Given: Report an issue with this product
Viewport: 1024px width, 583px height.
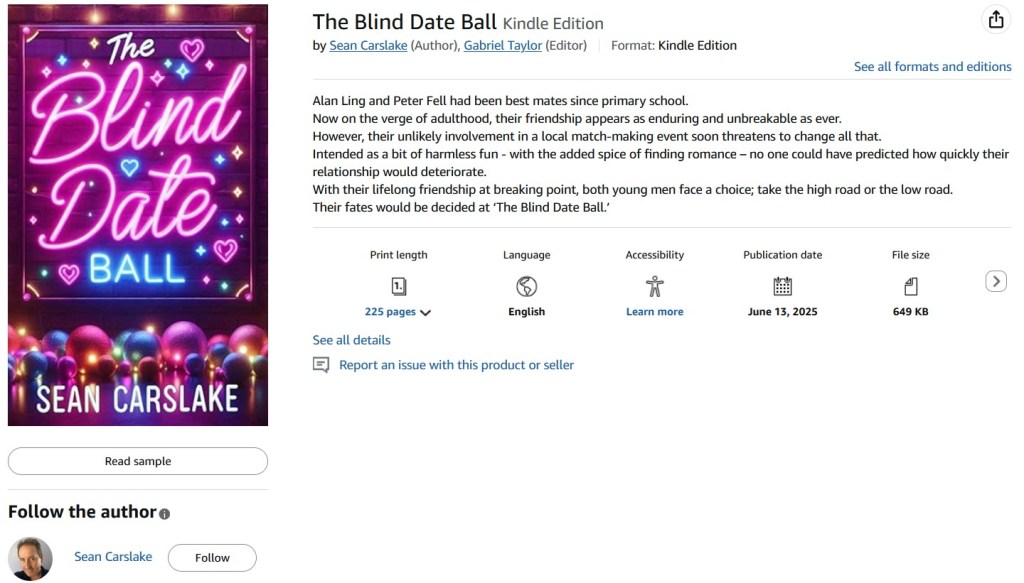Looking at the screenshot, I should coord(456,365).
